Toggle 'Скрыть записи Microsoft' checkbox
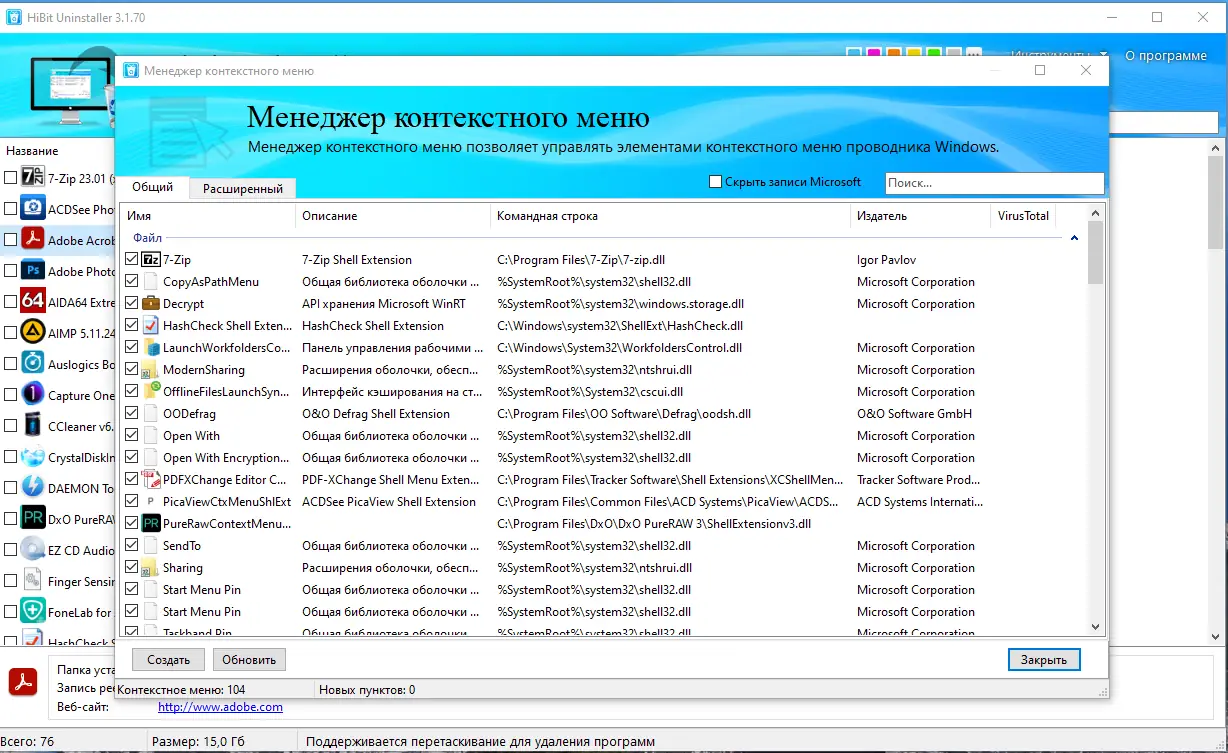This screenshot has height=753, width=1228. [x=715, y=182]
